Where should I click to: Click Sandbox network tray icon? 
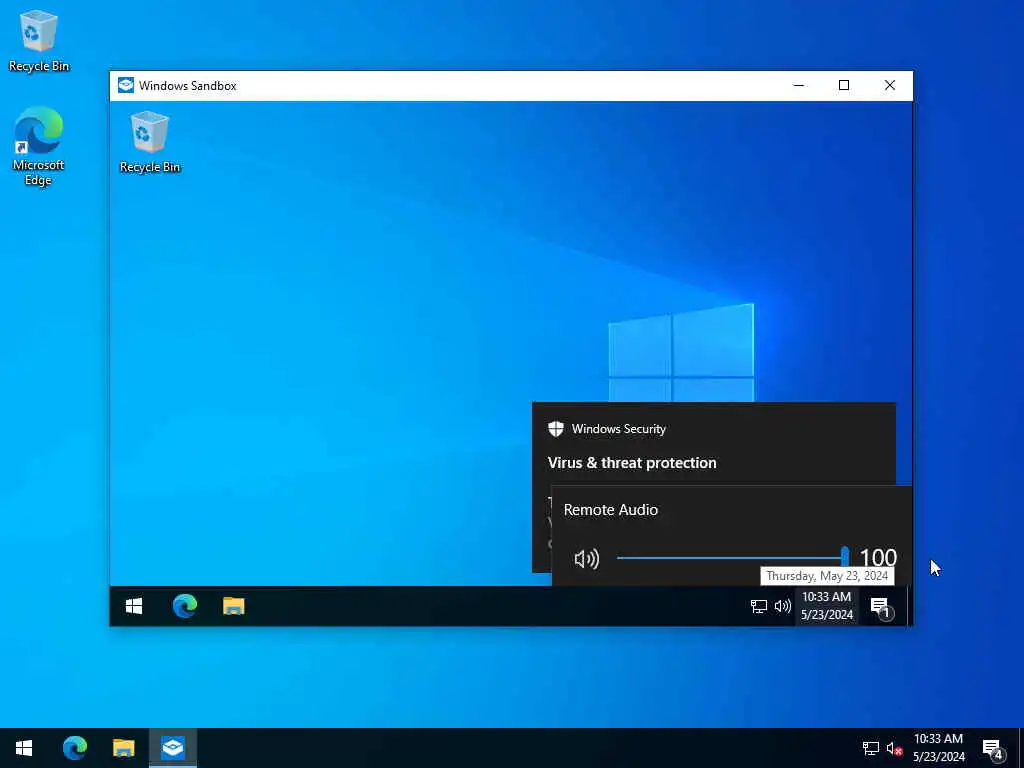pyautogui.click(x=758, y=607)
